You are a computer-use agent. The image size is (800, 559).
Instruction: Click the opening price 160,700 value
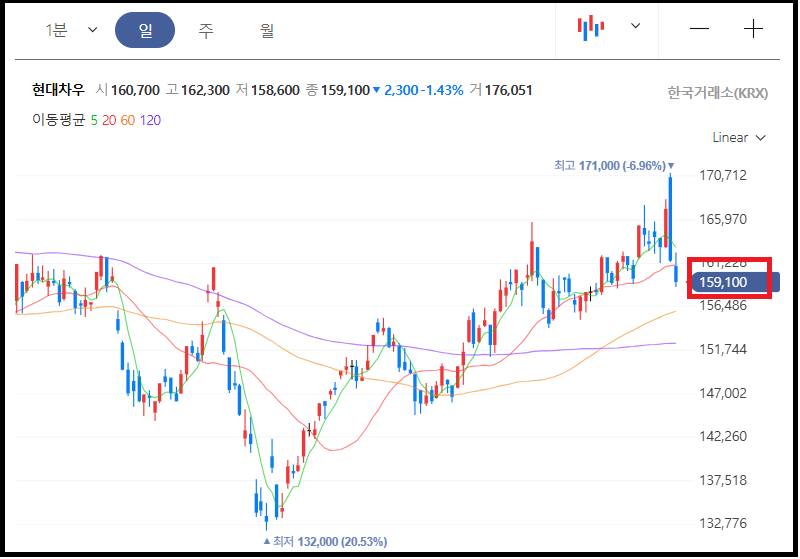pyautogui.click(x=135, y=90)
